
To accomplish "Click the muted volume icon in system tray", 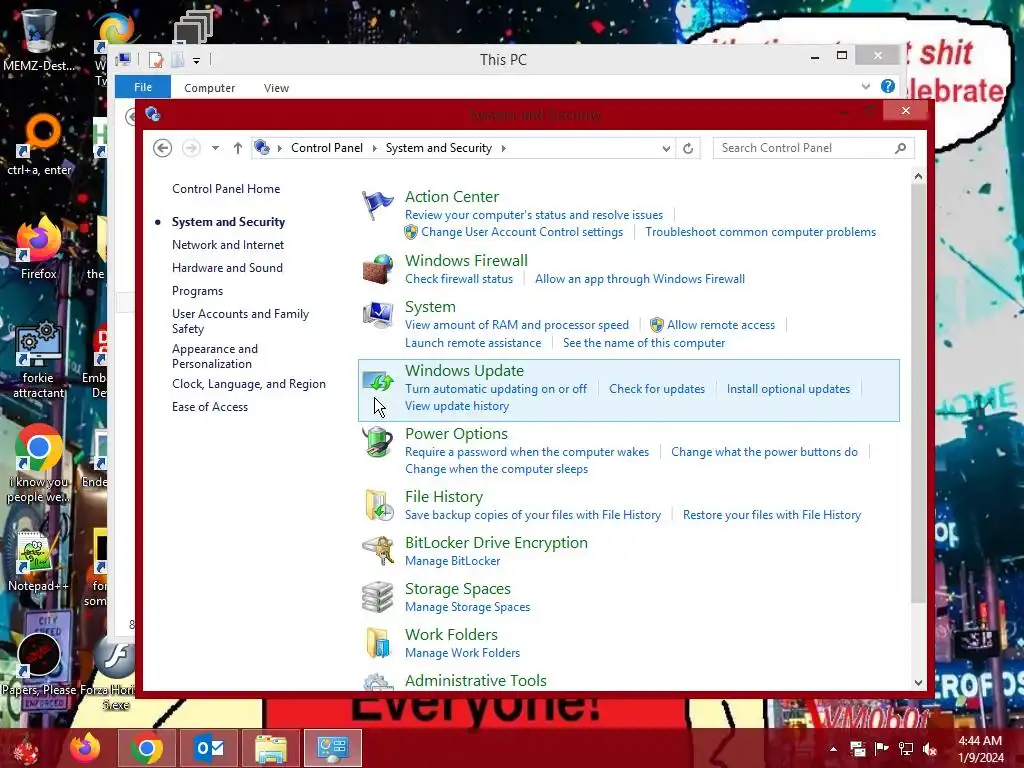I will 929,749.
